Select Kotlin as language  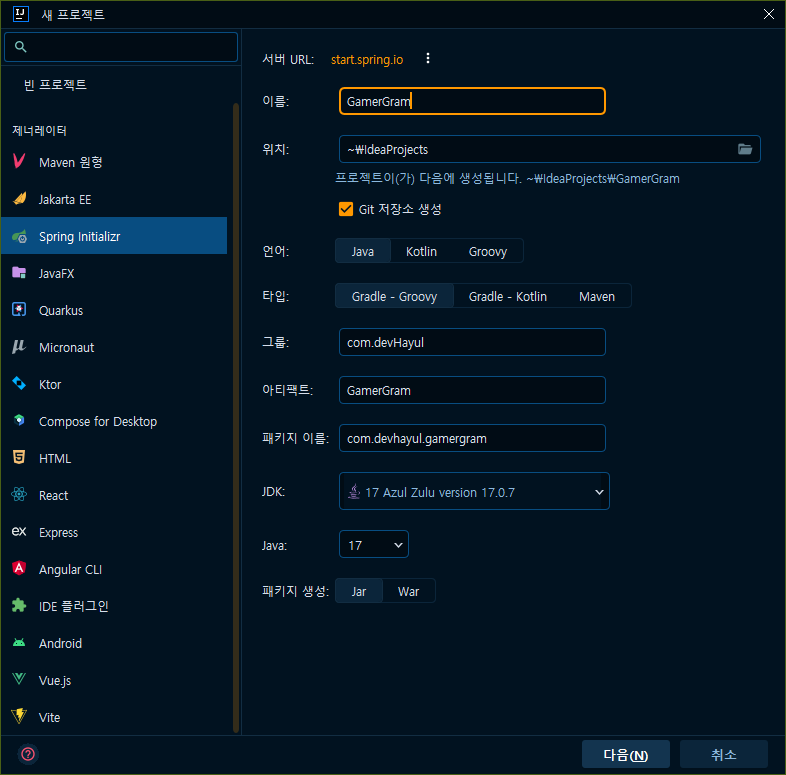(x=421, y=251)
